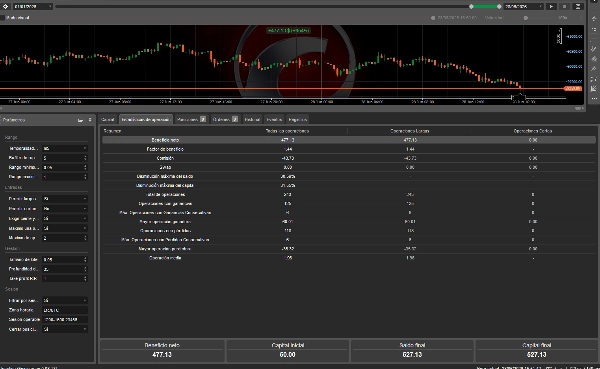Click the icon button right of stop
This screenshot has height=369, width=600.
578,7
